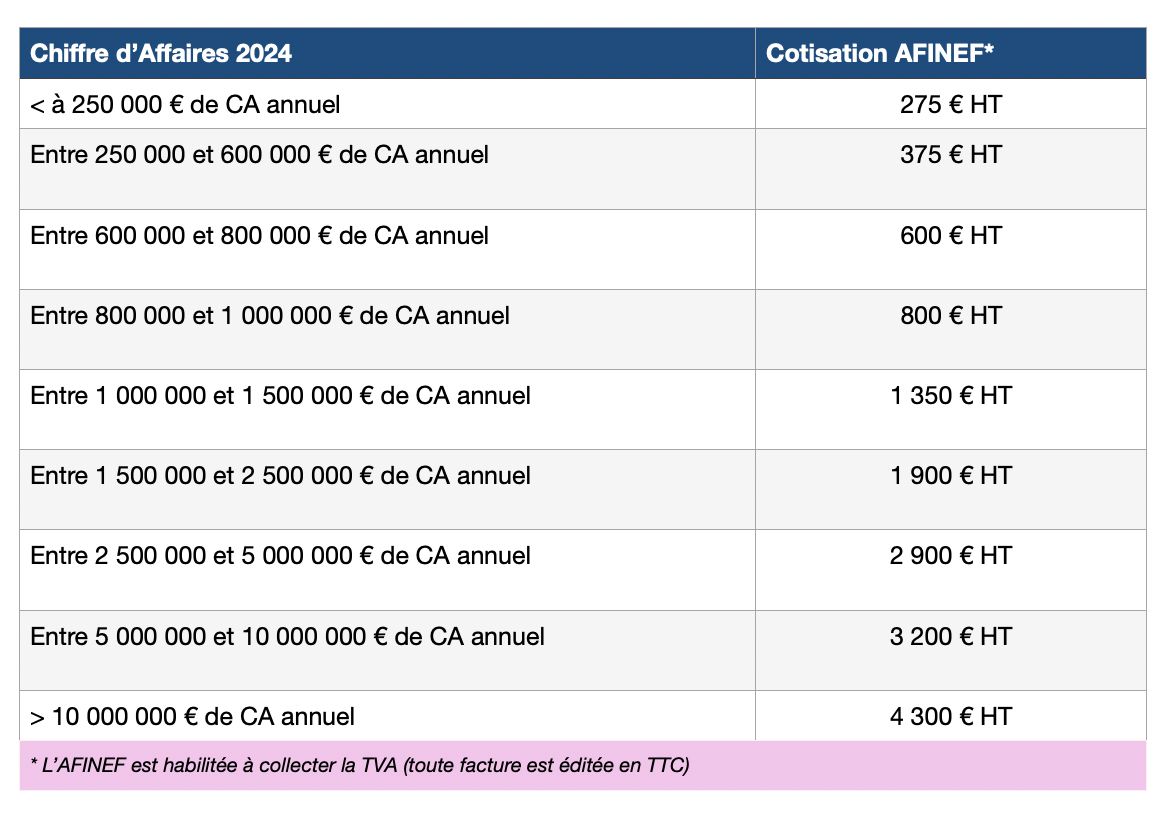The height and width of the screenshot is (814, 1164).
Task: Click the '275 € HT' fee cell
Action: [x=950, y=104]
